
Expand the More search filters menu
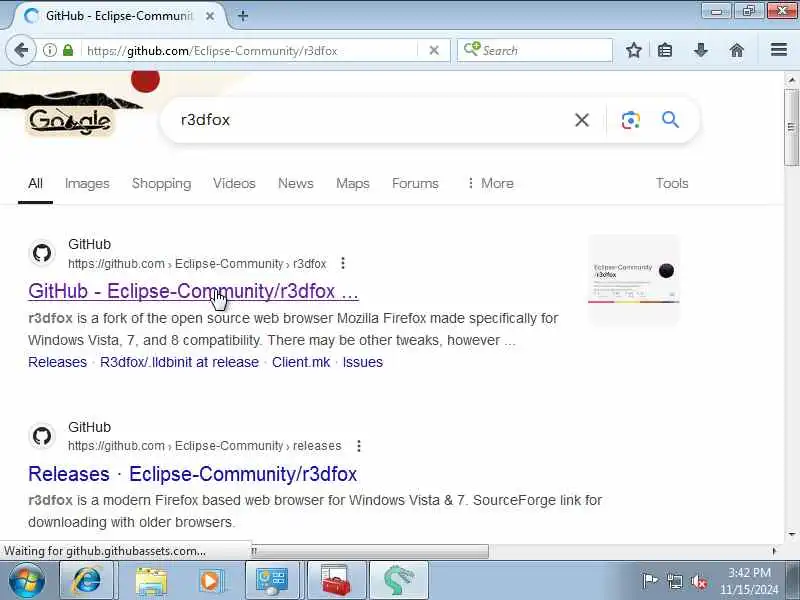[x=490, y=184]
